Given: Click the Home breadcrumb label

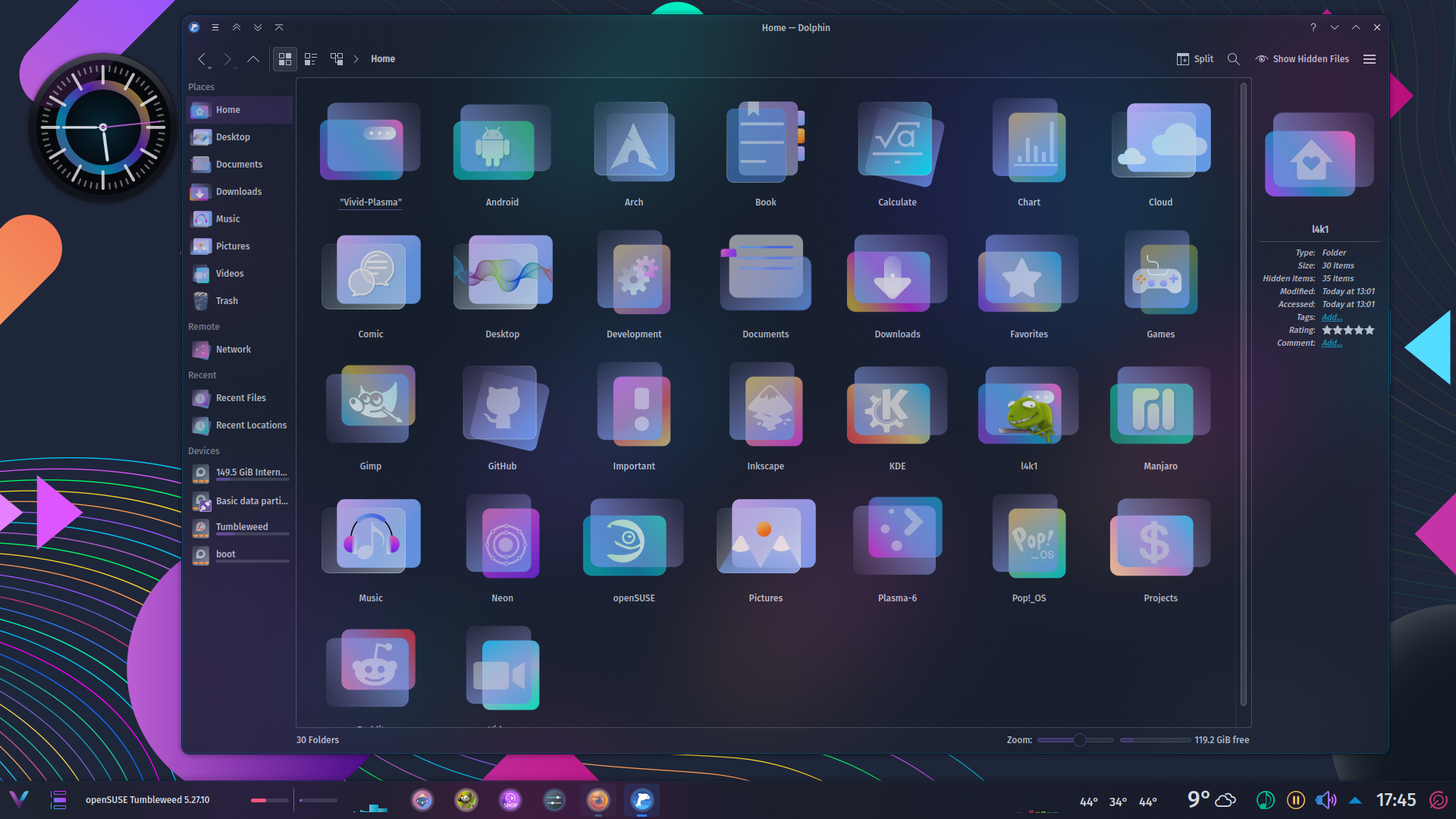Looking at the screenshot, I should (x=383, y=58).
